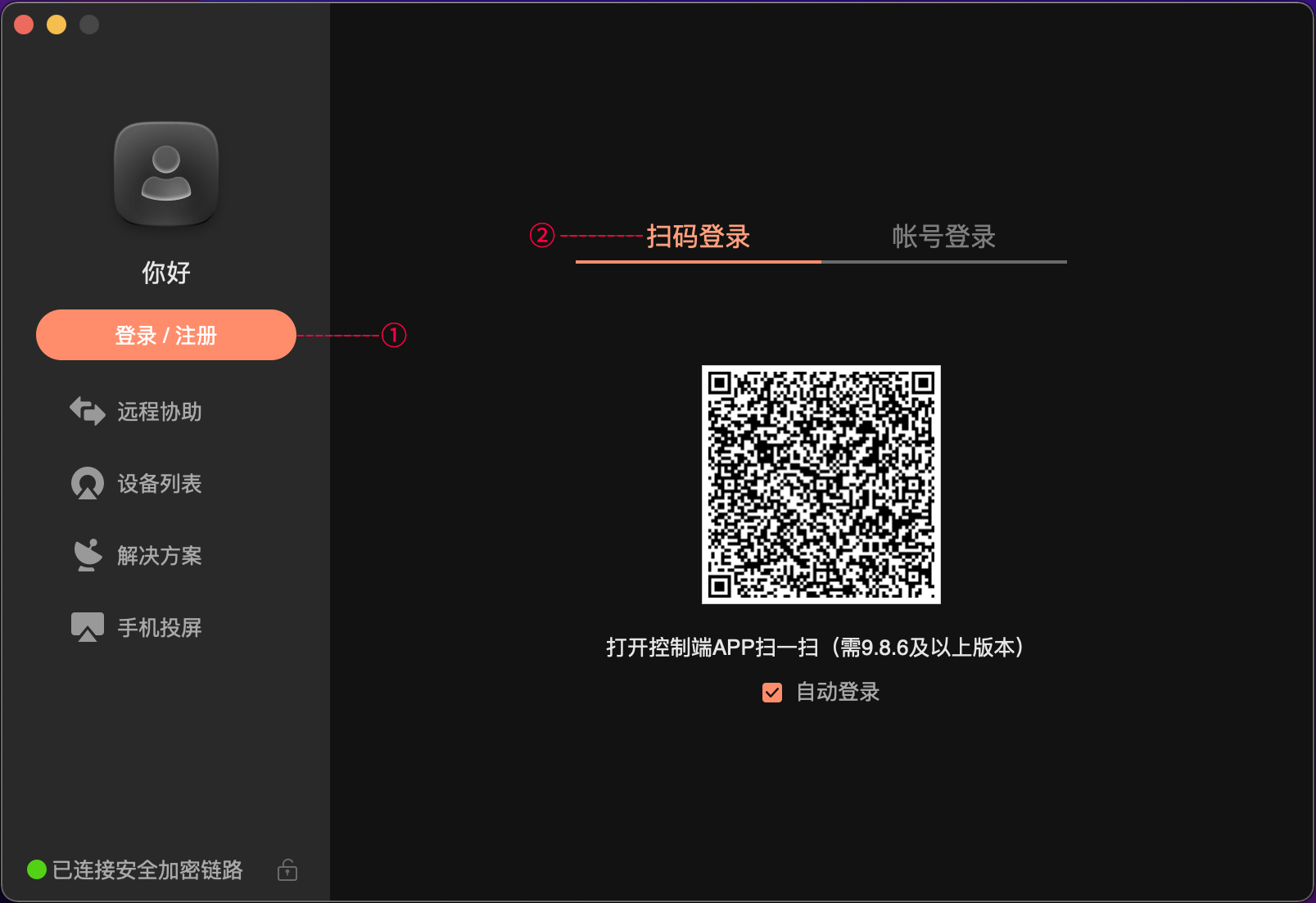Image resolution: width=1316 pixels, height=903 pixels.
Task: Click the 手机投屏 screen-cast icon
Action: (88, 627)
